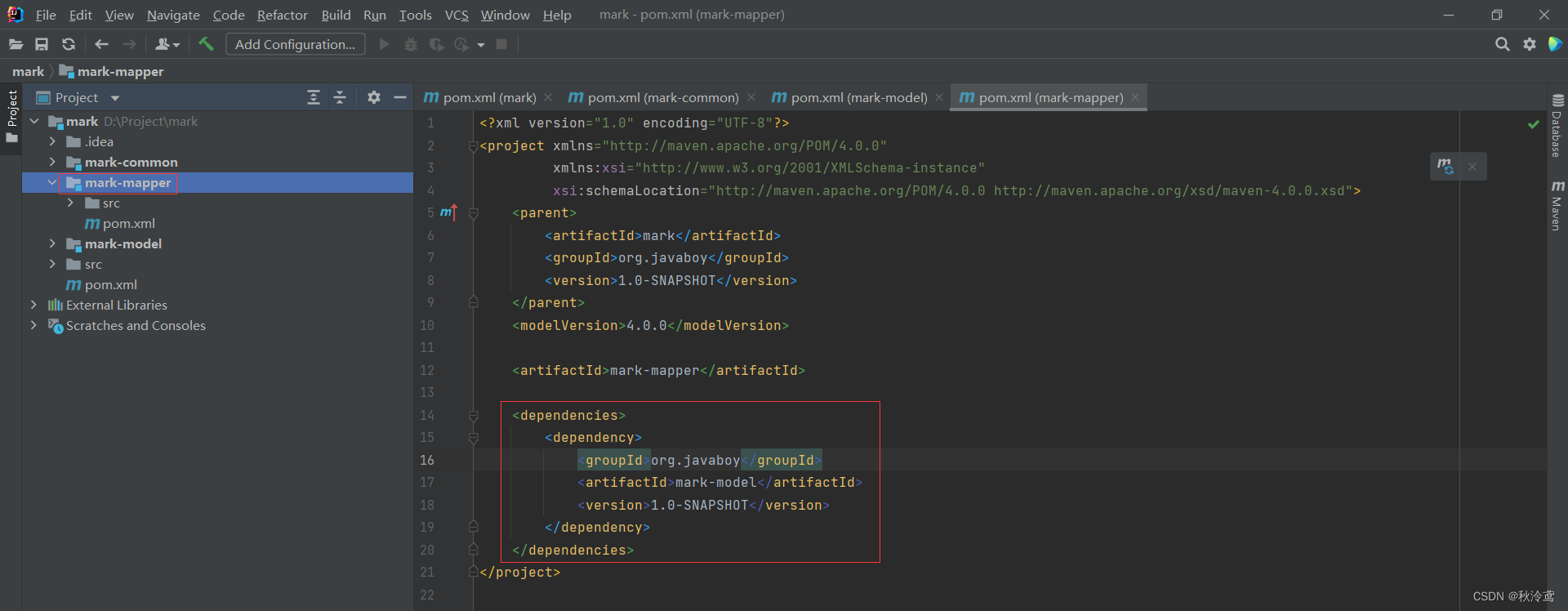Select root src folder in tree
1568x611 pixels.
pos(85,264)
